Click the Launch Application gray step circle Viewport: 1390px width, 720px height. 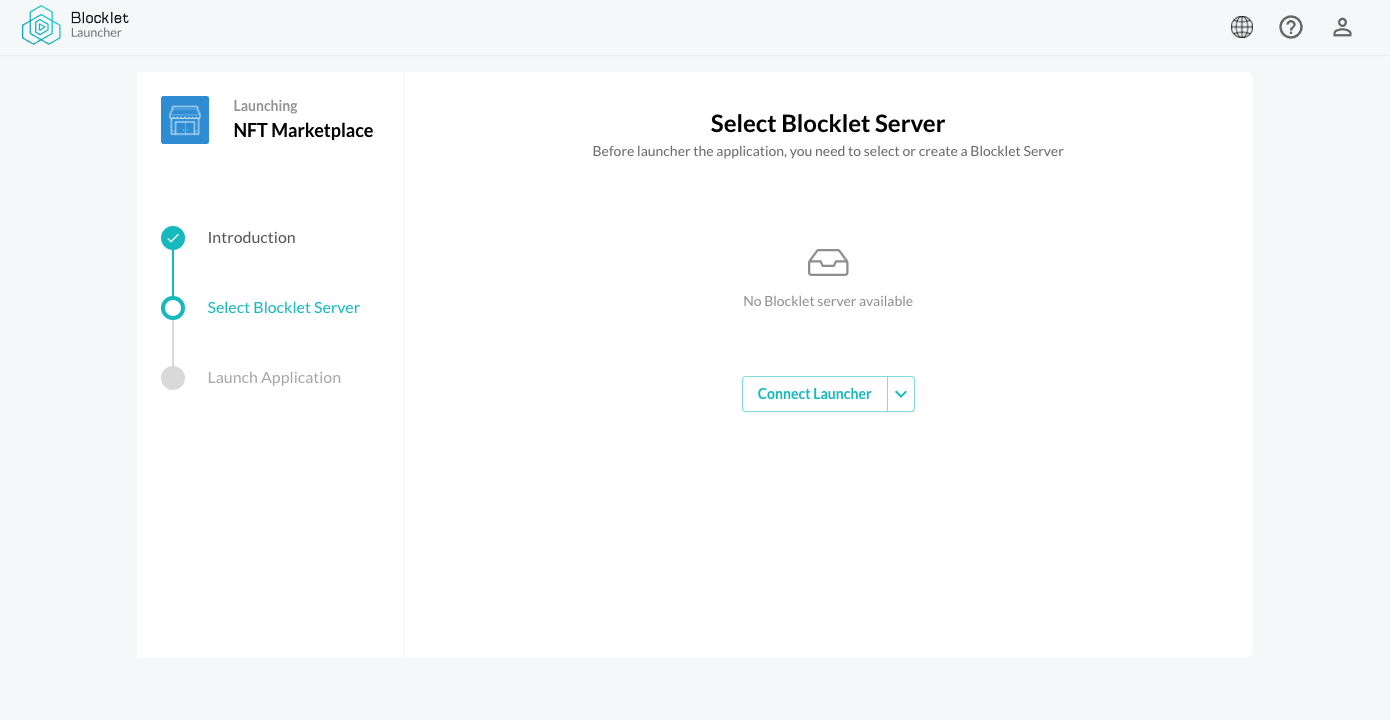click(x=173, y=378)
